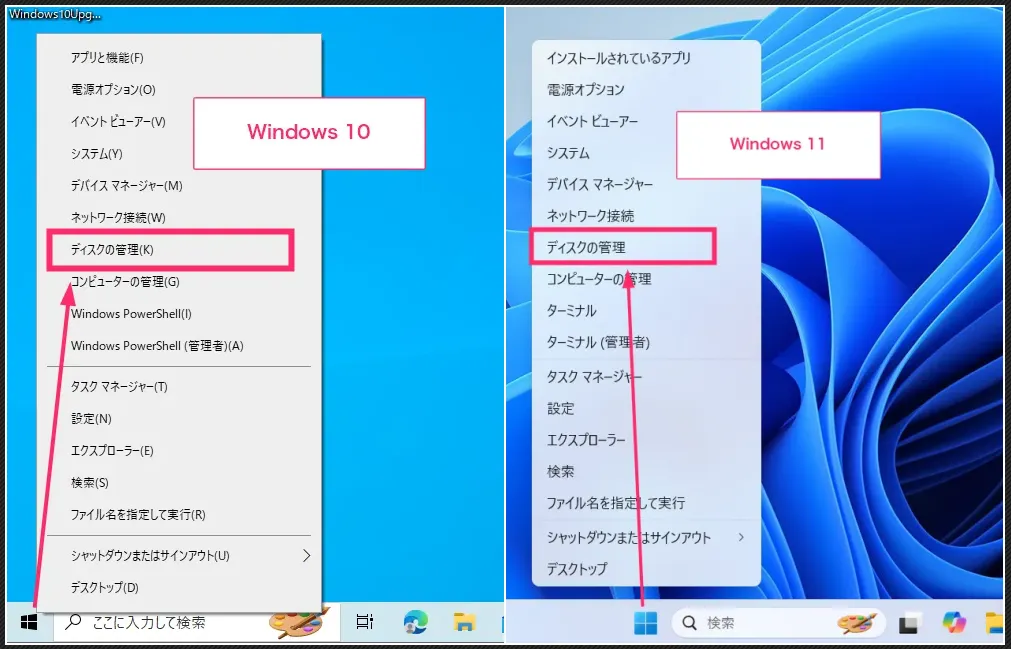Click the Windows 10 Start button
The image size is (1011, 649).
pos(28,622)
